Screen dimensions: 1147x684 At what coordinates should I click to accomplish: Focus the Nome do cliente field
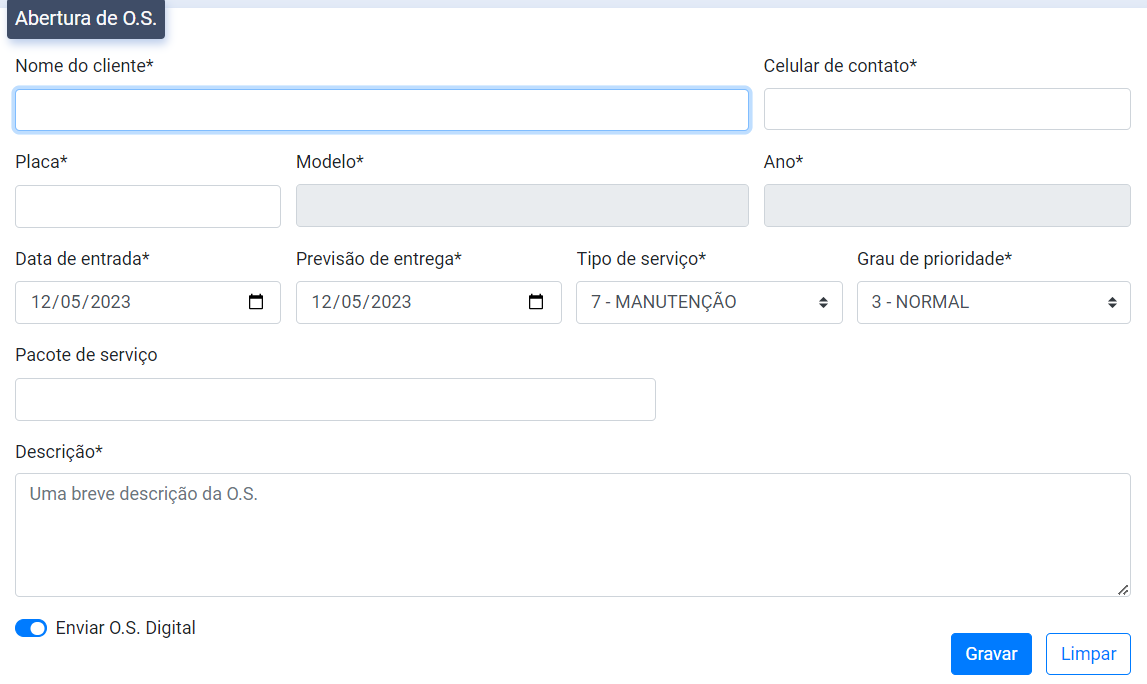pyautogui.click(x=381, y=110)
